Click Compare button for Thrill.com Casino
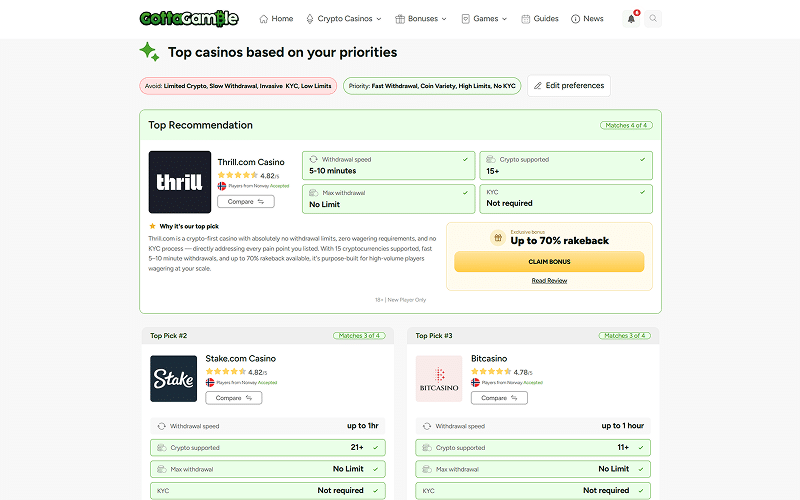This screenshot has height=500, width=800. [246, 202]
